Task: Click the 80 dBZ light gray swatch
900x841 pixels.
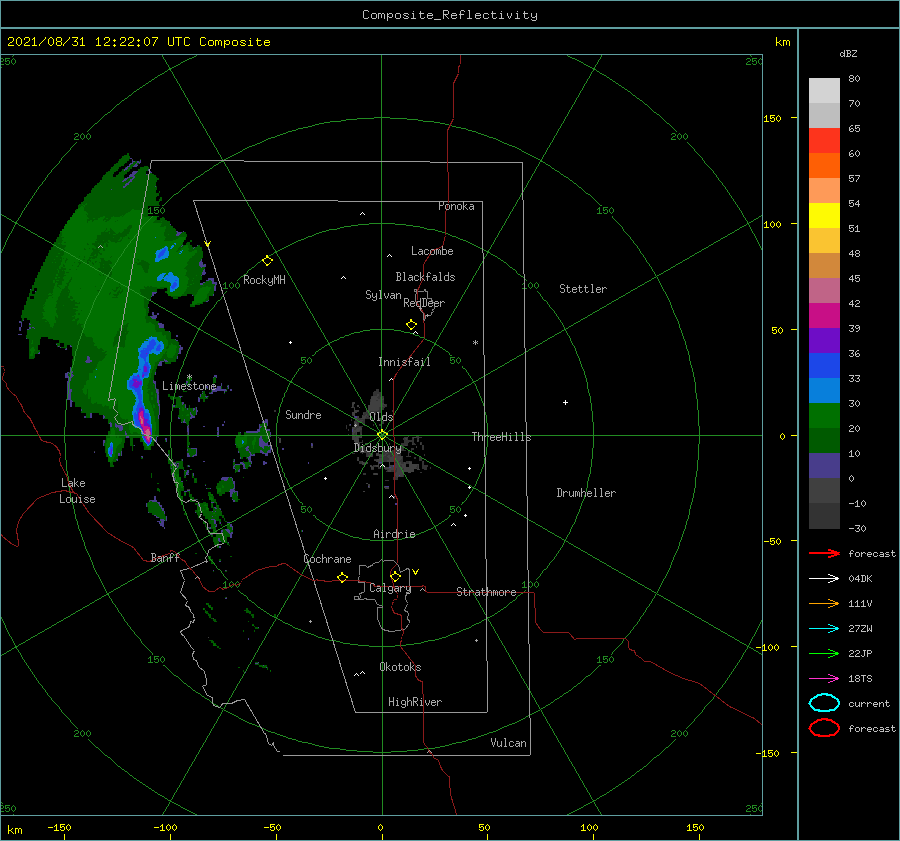Action: [x=824, y=90]
